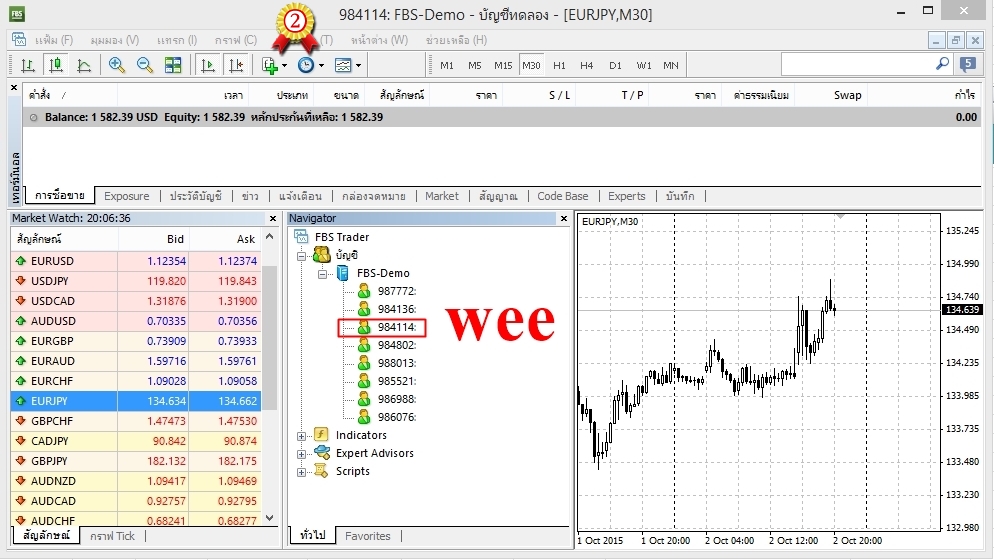The width and height of the screenshot is (994, 560).
Task: Select account 984136 in Navigator
Action: pos(396,309)
